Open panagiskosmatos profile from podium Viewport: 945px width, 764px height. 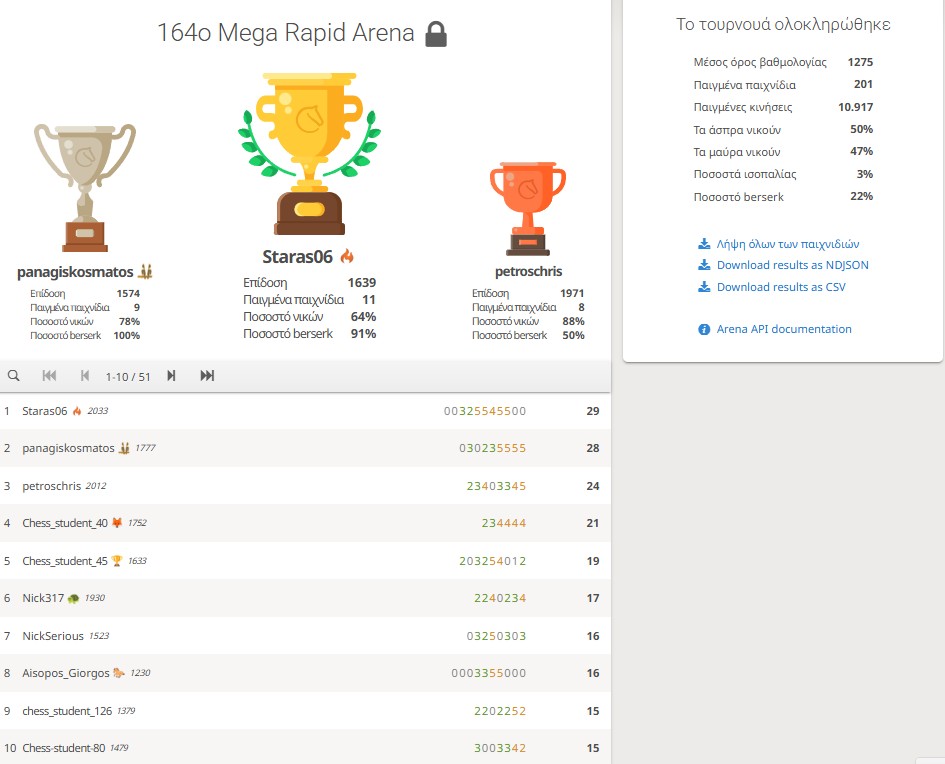(x=75, y=272)
